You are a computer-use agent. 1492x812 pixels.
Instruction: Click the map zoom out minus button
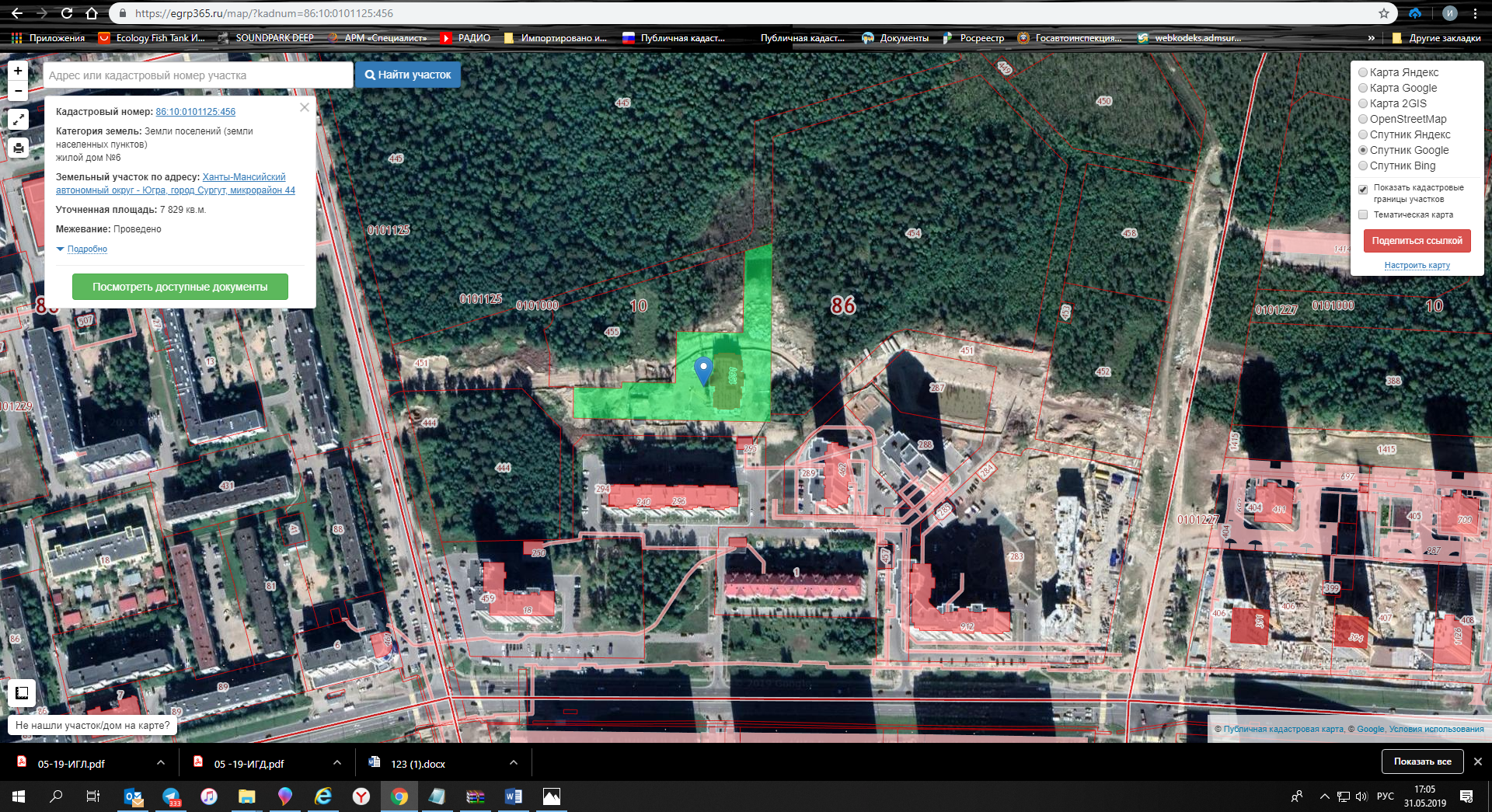(x=18, y=91)
